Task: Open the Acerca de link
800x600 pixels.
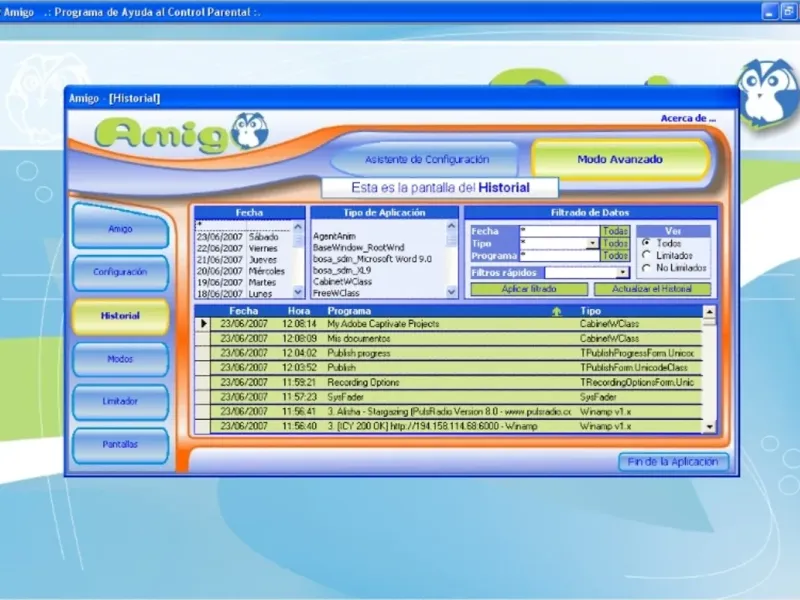Action: pyautogui.click(x=688, y=118)
